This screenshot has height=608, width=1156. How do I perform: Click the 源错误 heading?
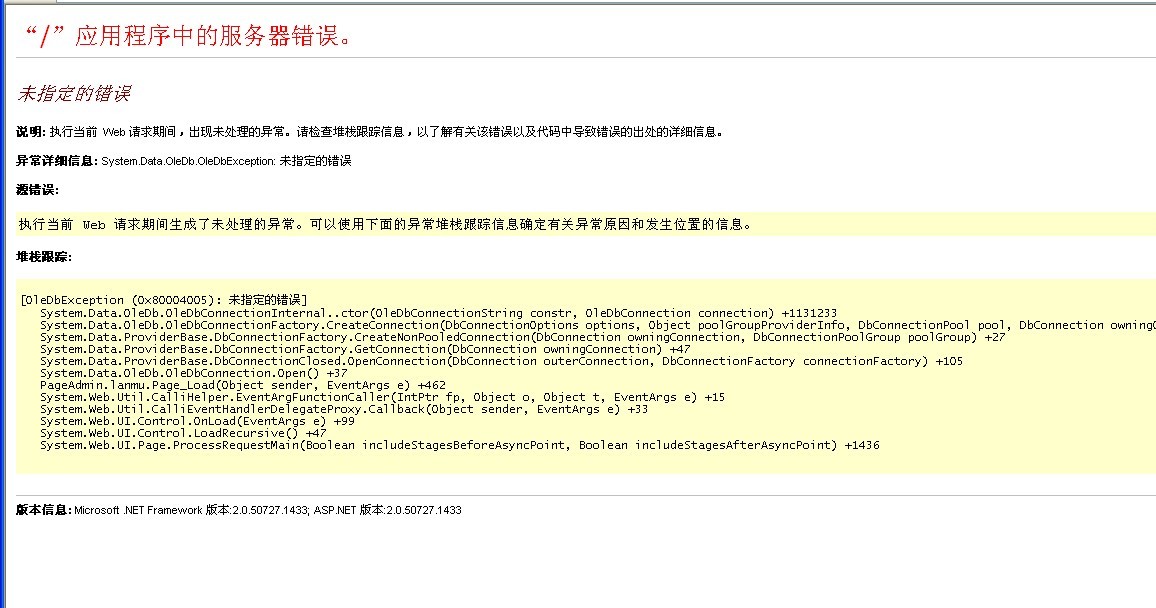37,190
